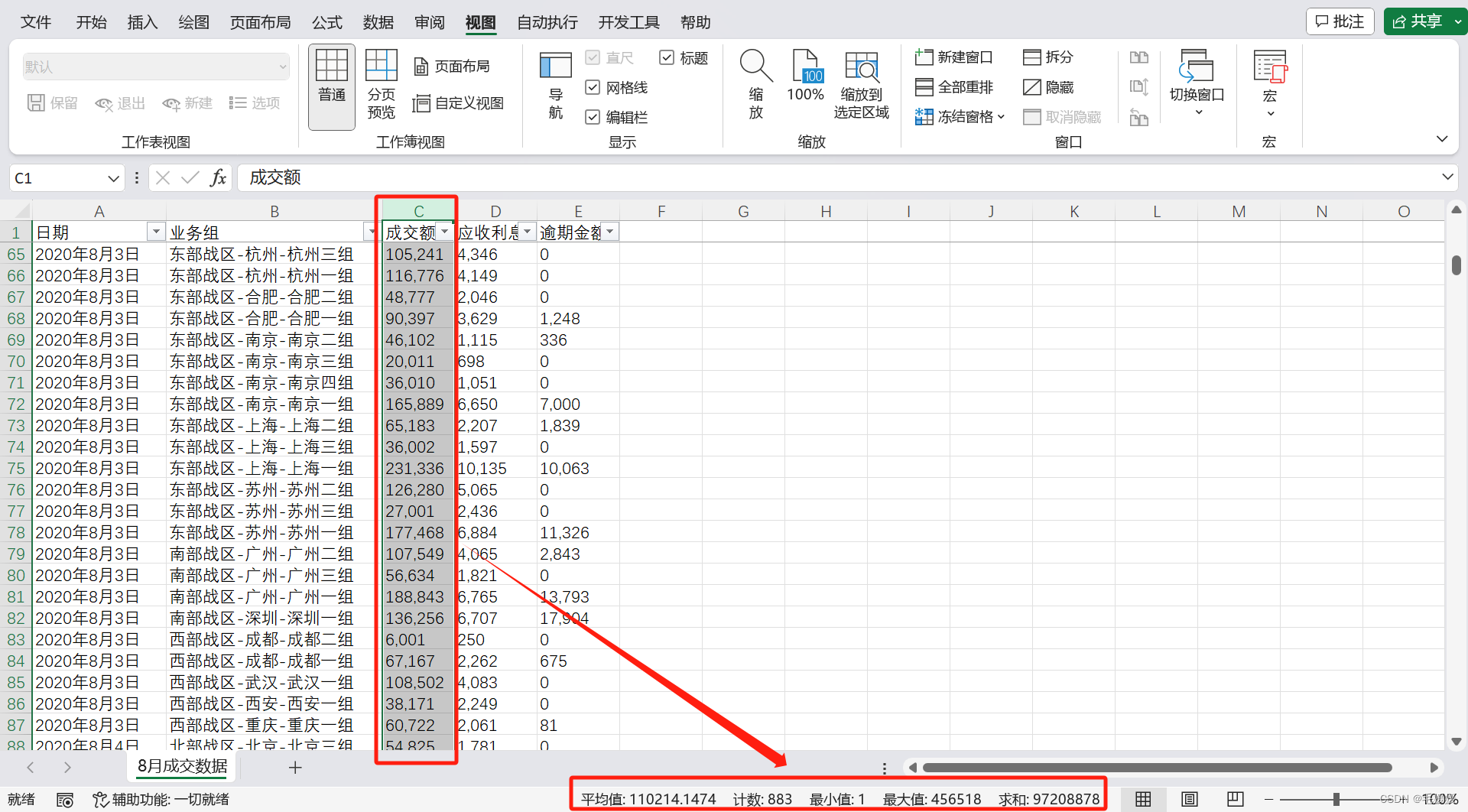The width and height of the screenshot is (1468, 812).
Task: Select row 72 header
Action: coord(16,404)
